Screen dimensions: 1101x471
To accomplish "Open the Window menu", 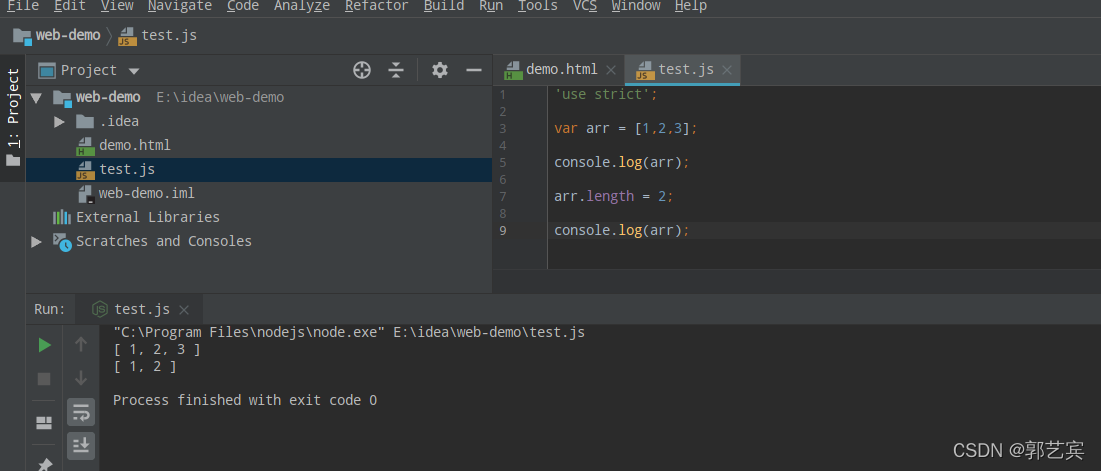I will [x=635, y=6].
